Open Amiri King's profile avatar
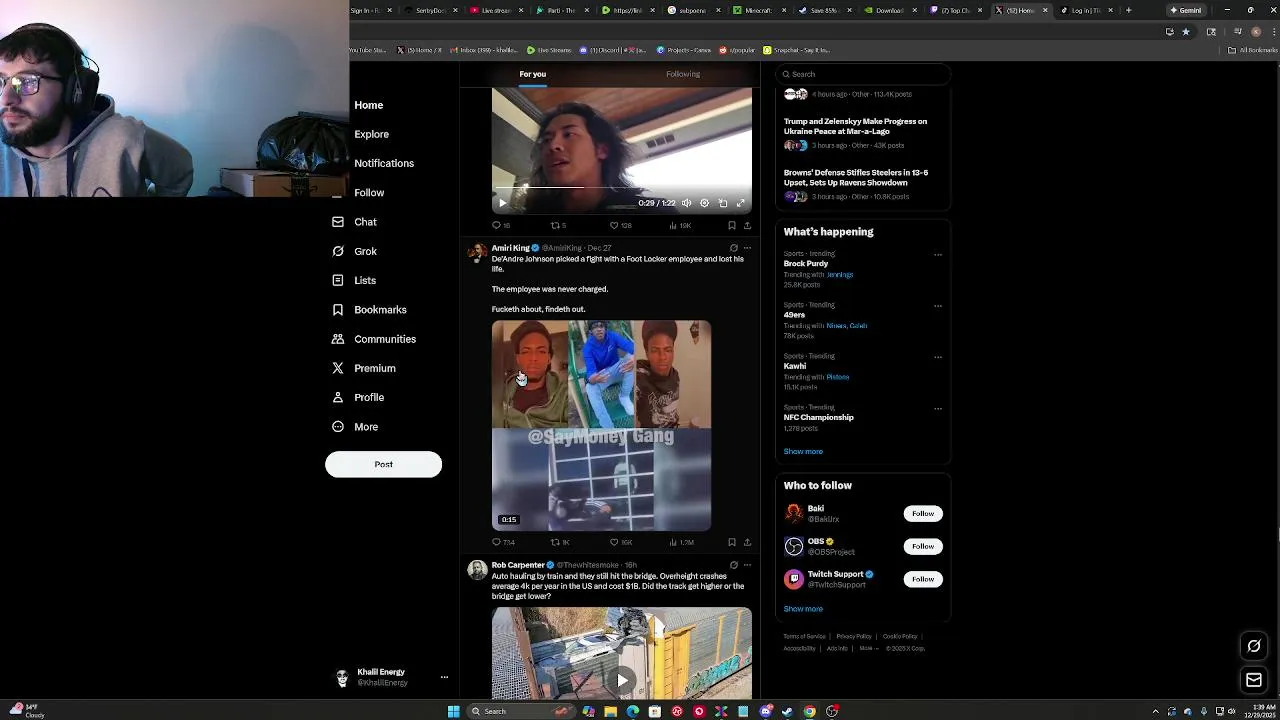This screenshot has width=1280, height=720. [477, 252]
